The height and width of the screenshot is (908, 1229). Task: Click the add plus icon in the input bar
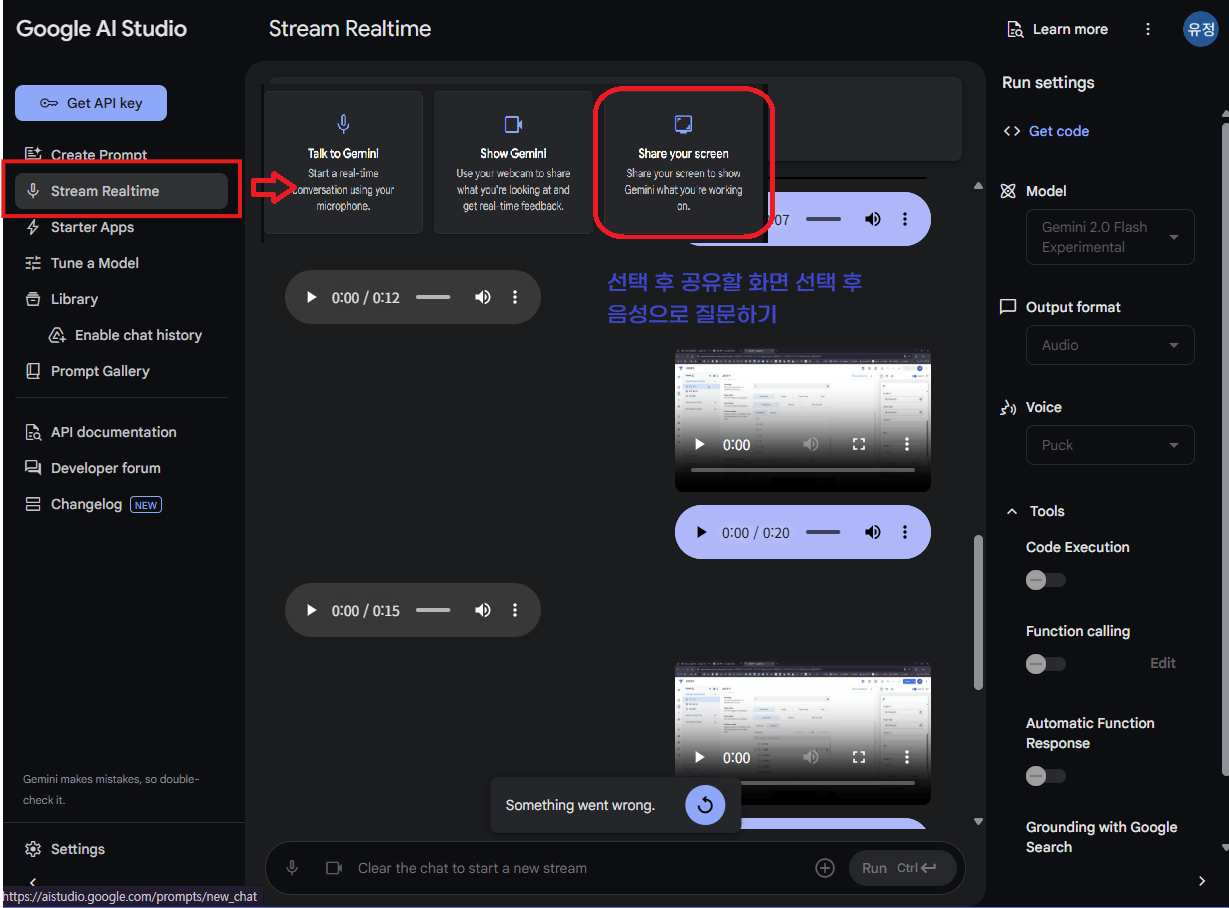point(825,868)
